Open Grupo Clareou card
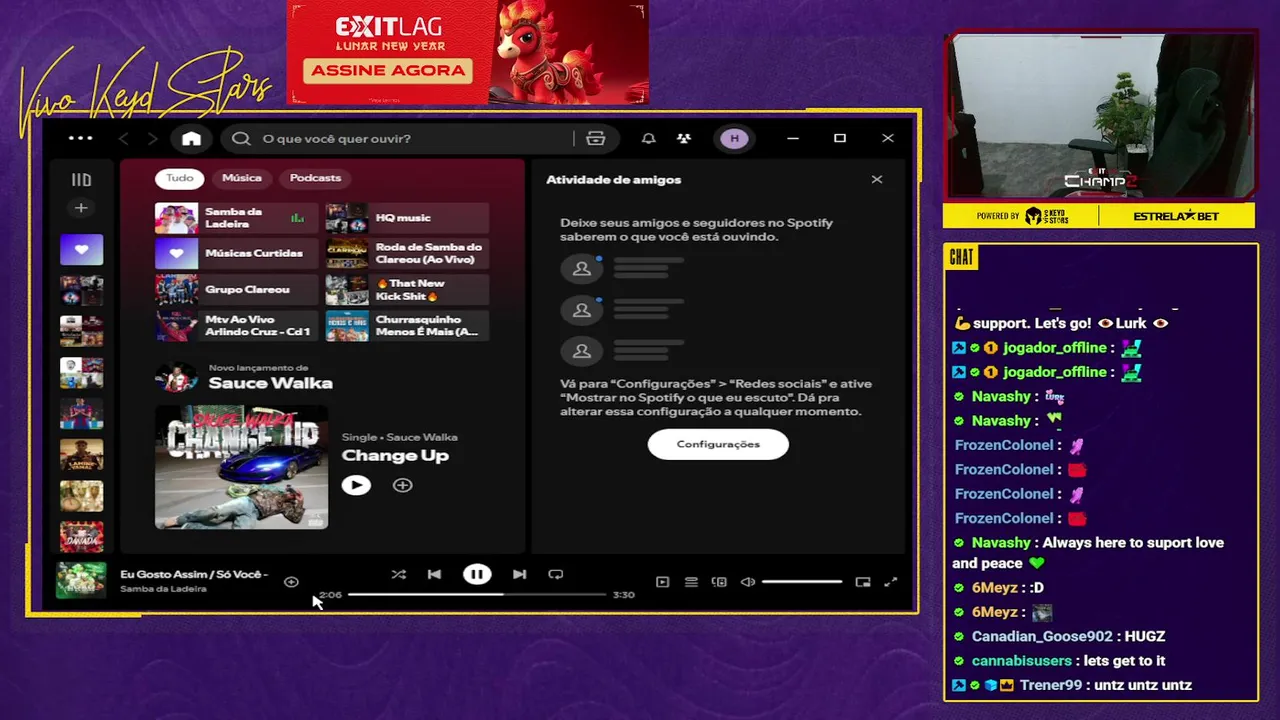1280x720 pixels. tap(236, 289)
